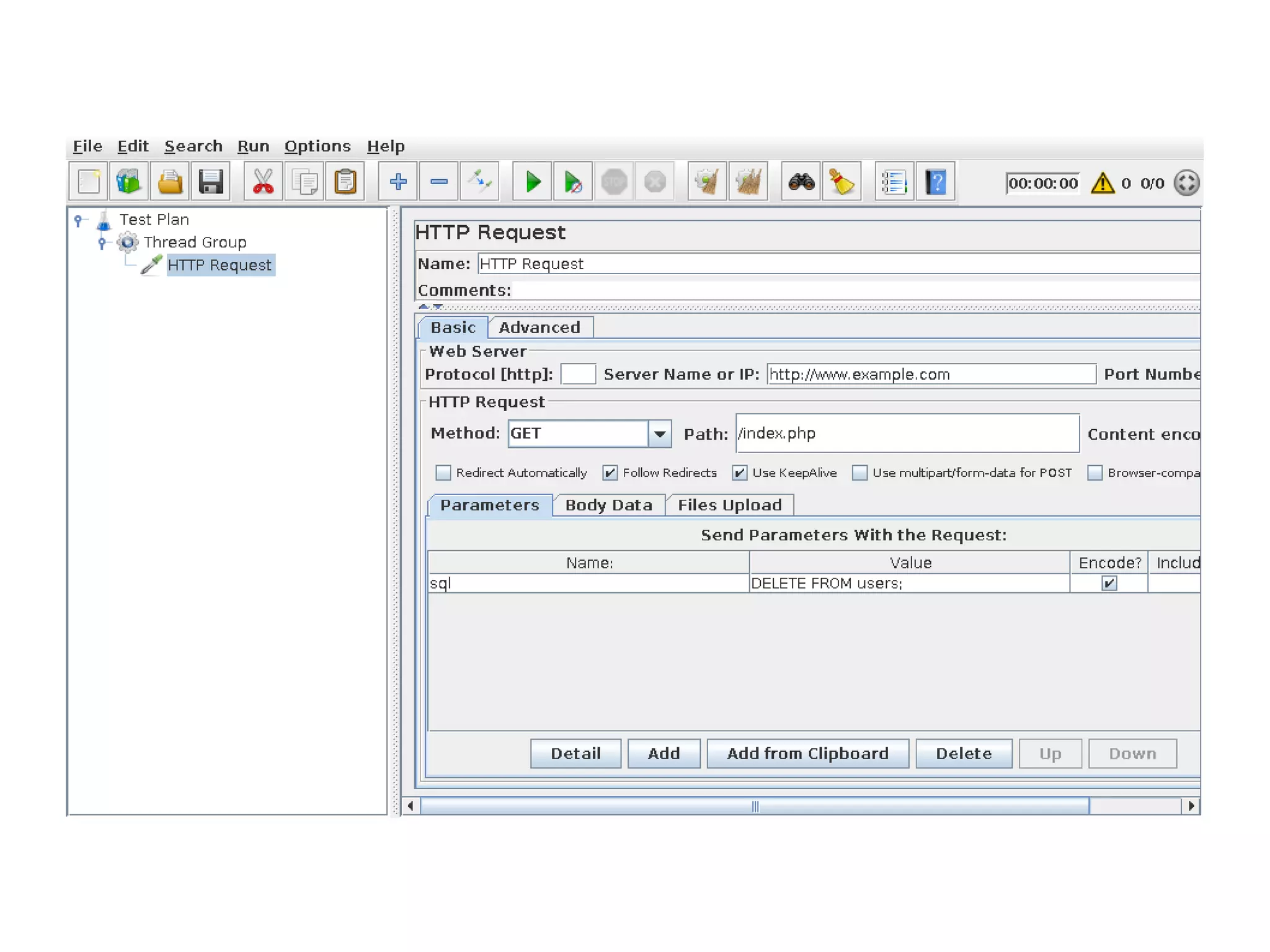Click Start no pauses icon
The height and width of the screenshot is (952, 1270).
coord(572,182)
